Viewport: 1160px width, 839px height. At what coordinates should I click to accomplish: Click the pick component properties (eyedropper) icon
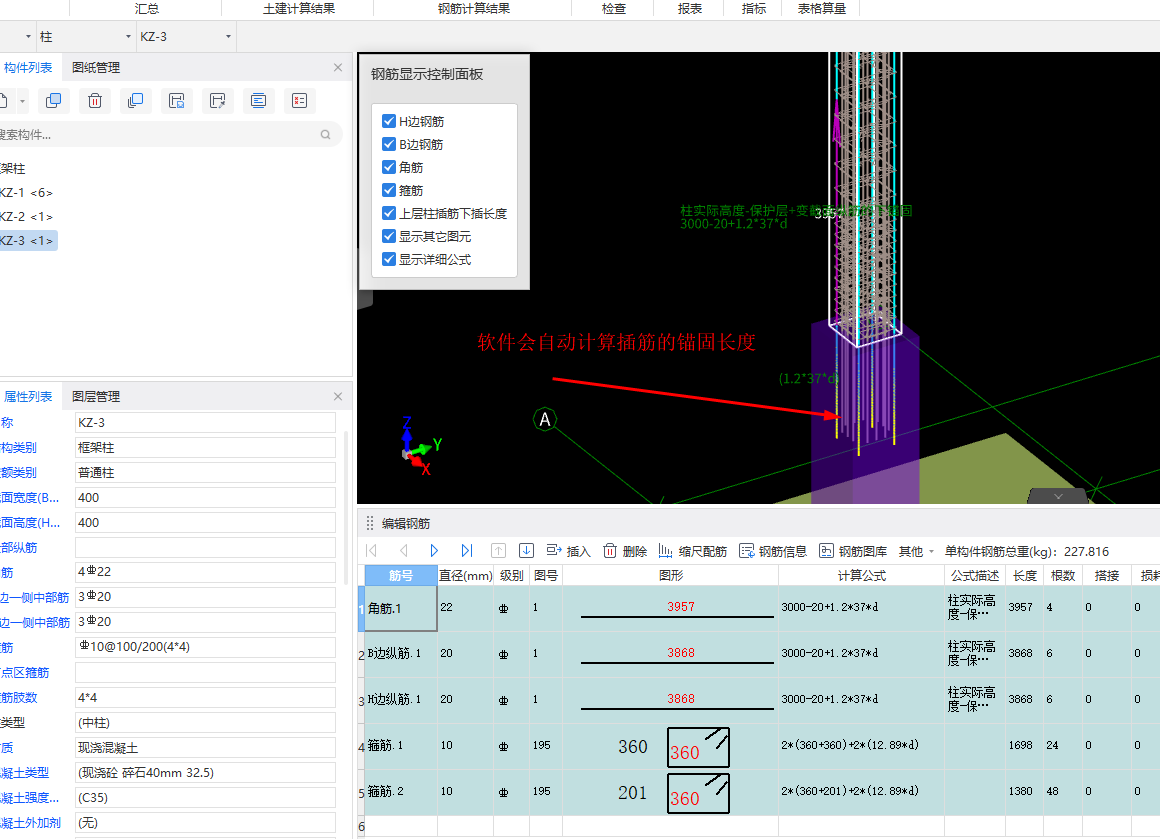(x=218, y=101)
